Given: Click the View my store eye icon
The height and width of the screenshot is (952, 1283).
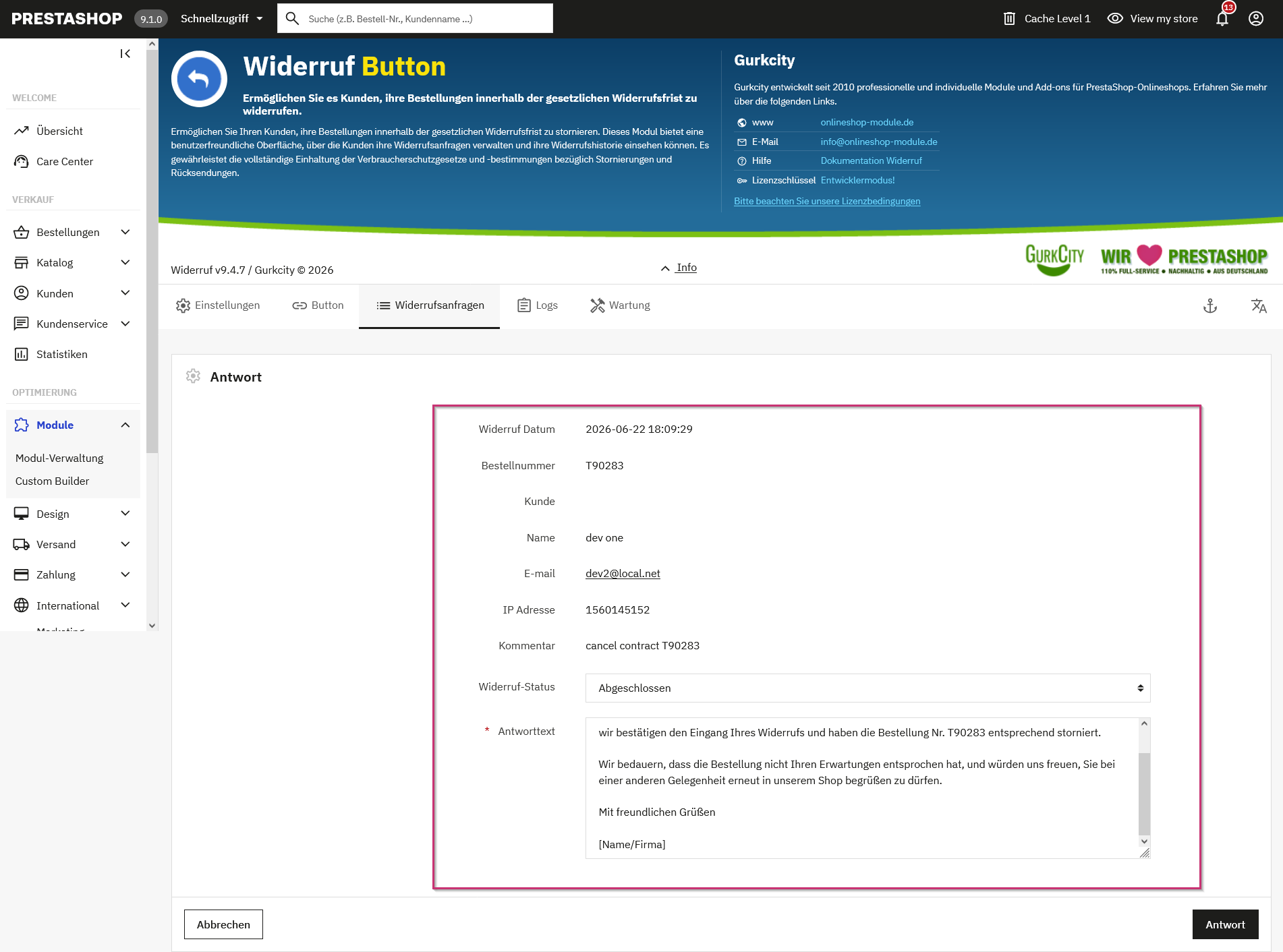Looking at the screenshot, I should tap(1115, 19).
